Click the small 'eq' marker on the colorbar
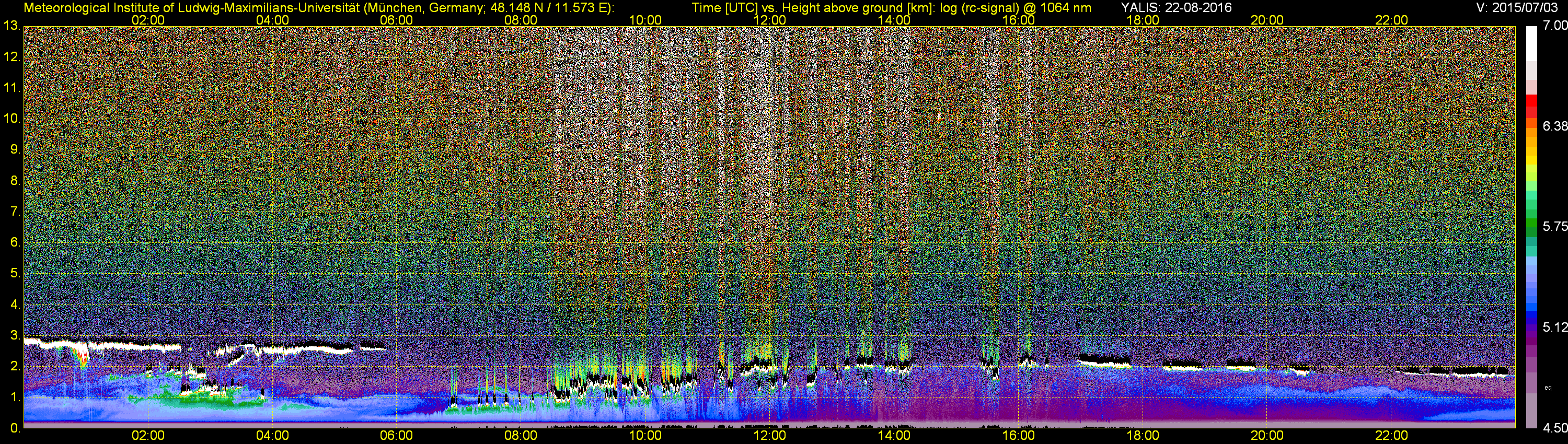Viewport: 1568px width, 444px height. click(x=1548, y=388)
